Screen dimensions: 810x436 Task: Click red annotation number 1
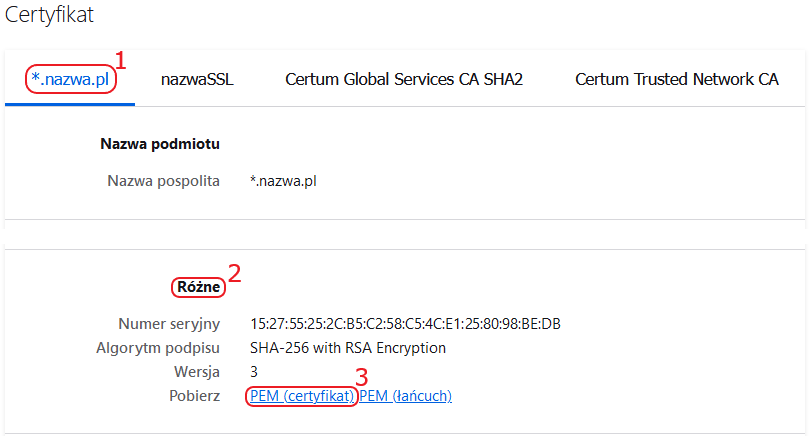point(120,60)
